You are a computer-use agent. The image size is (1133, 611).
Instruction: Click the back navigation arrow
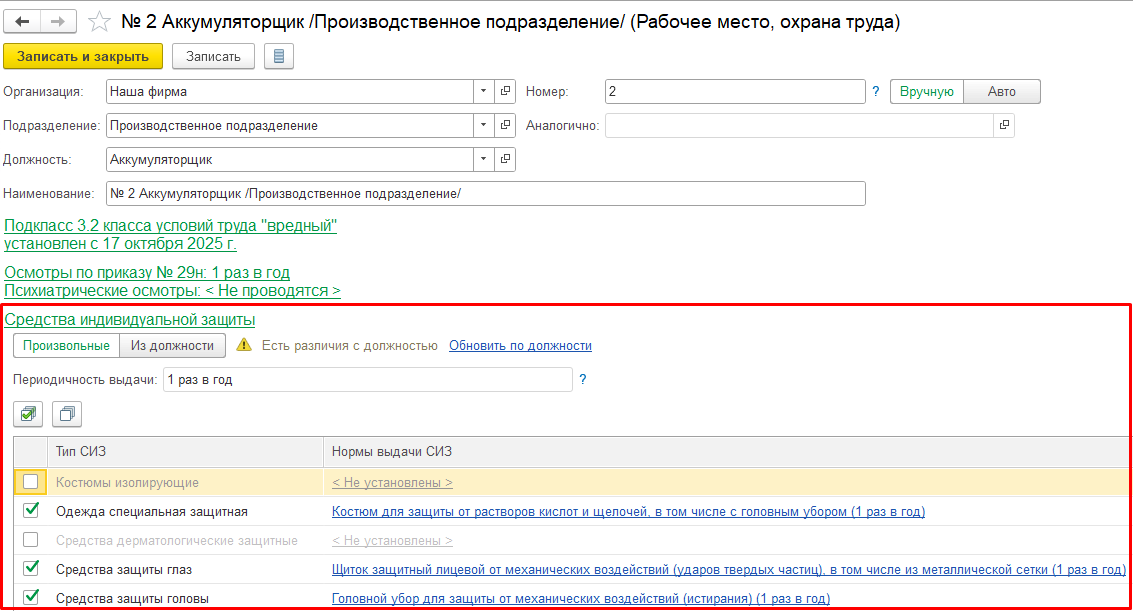(x=22, y=21)
